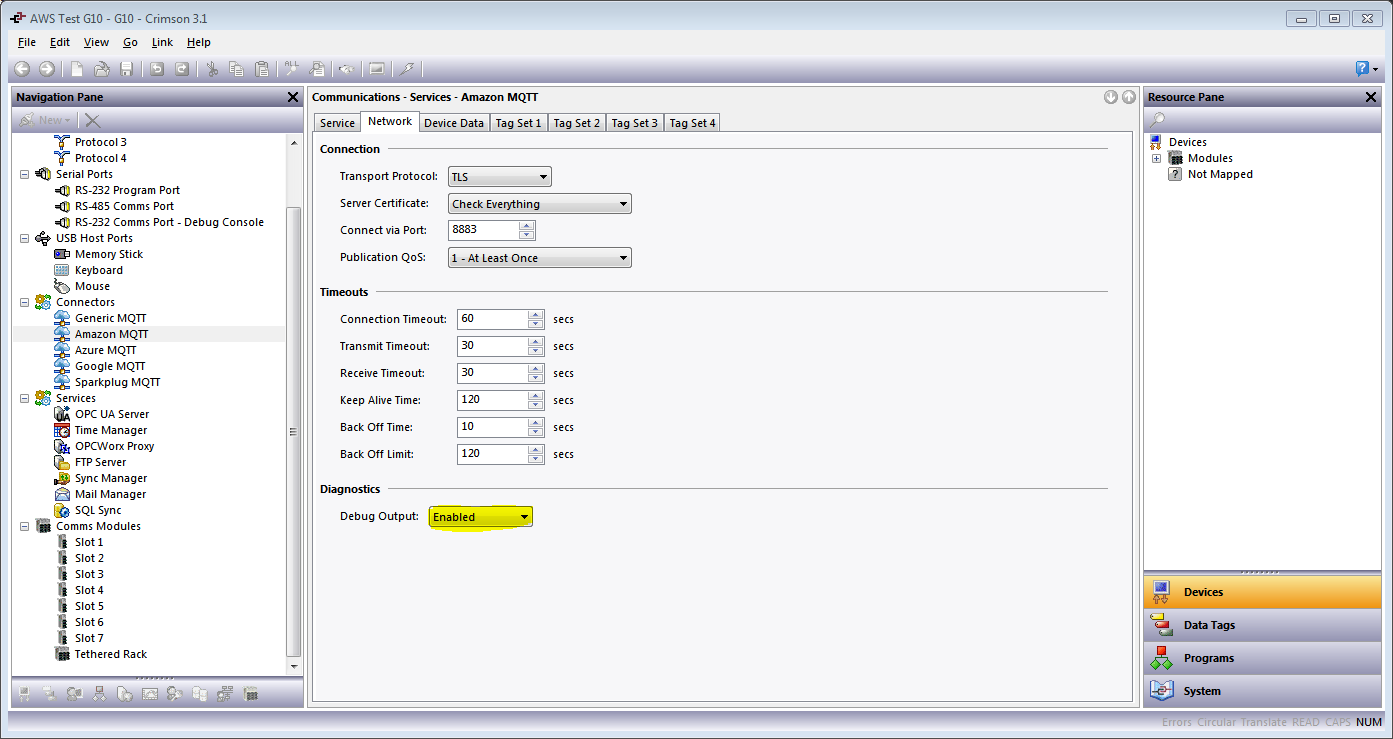Image resolution: width=1393 pixels, height=739 pixels.
Task: Collapse the Comms Modules tree node
Action: click(x=24, y=526)
